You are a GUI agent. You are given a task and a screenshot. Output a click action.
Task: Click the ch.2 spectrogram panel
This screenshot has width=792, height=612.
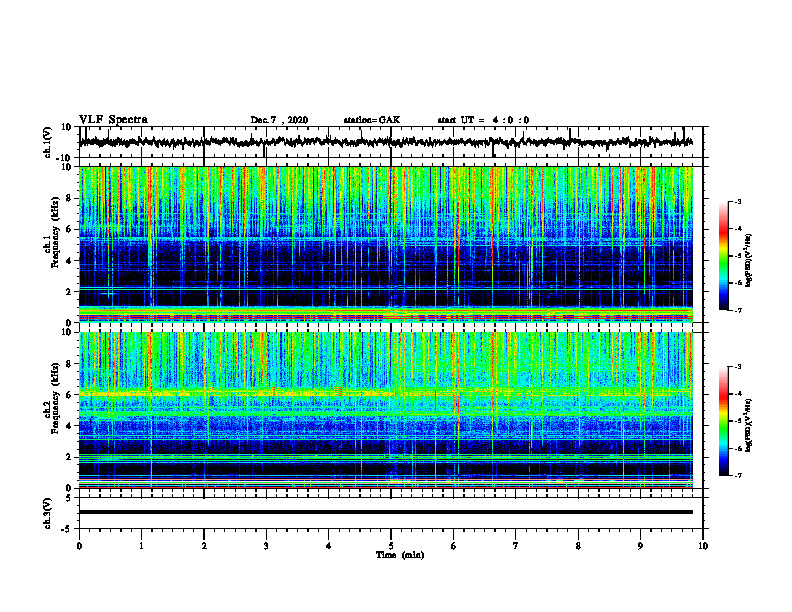point(386,410)
